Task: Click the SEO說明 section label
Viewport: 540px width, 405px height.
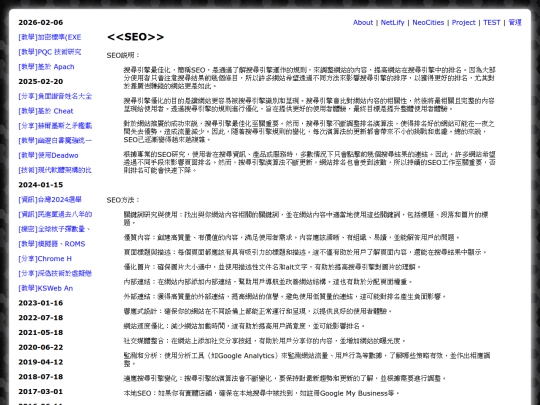Action: (x=123, y=55)
